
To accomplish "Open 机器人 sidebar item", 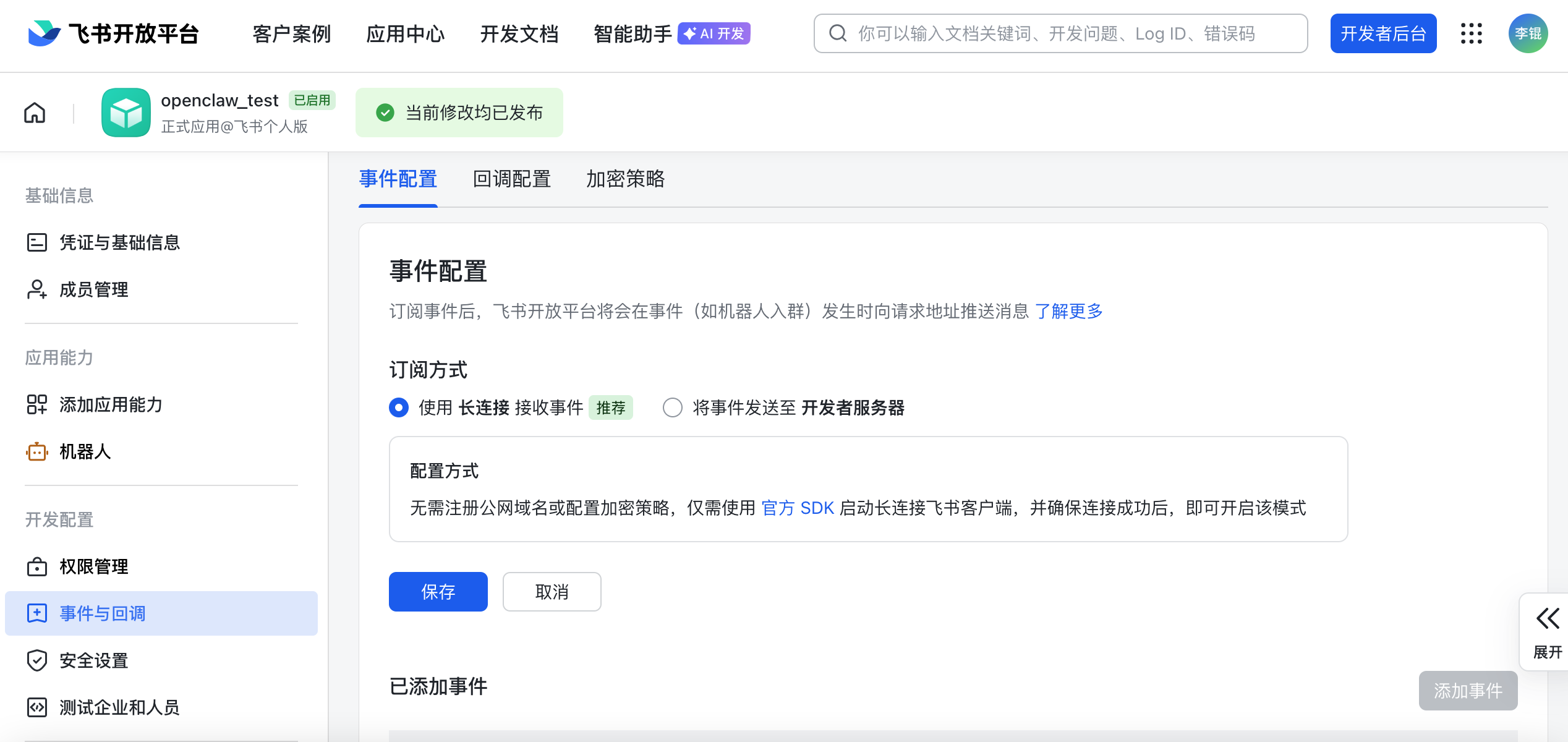I will tap(85, 452).
